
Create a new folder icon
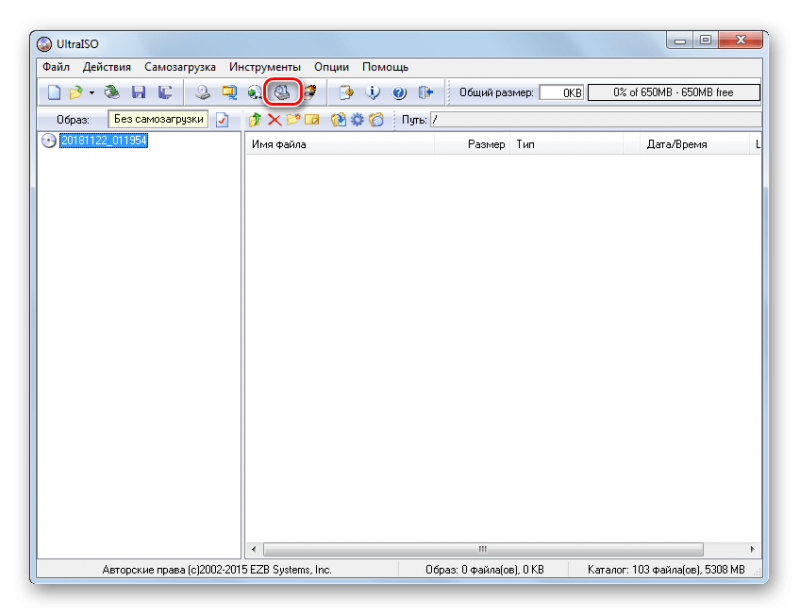(x=293, y=120)
